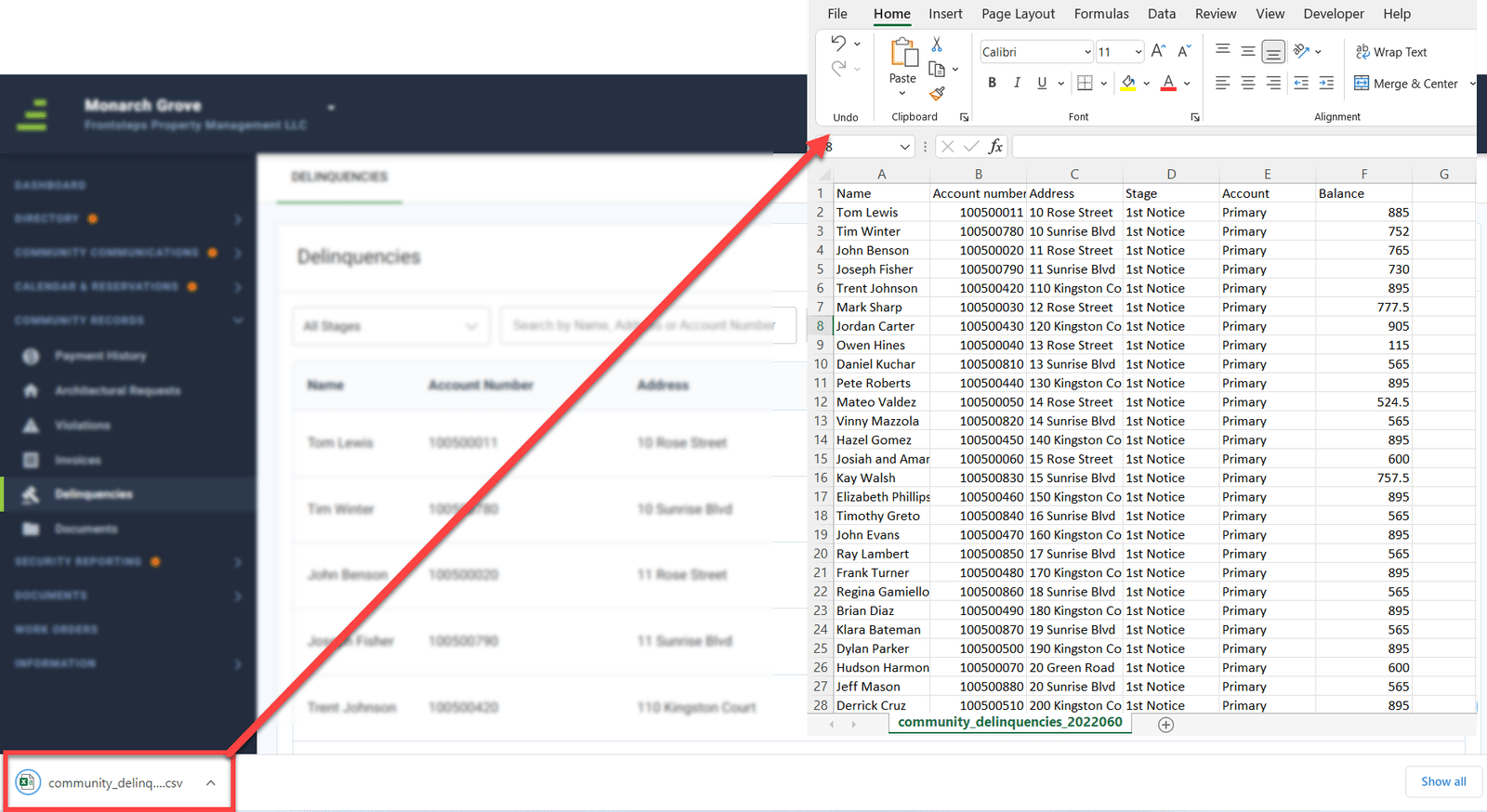Select cell containing Jordan Carter

(881, 326)
